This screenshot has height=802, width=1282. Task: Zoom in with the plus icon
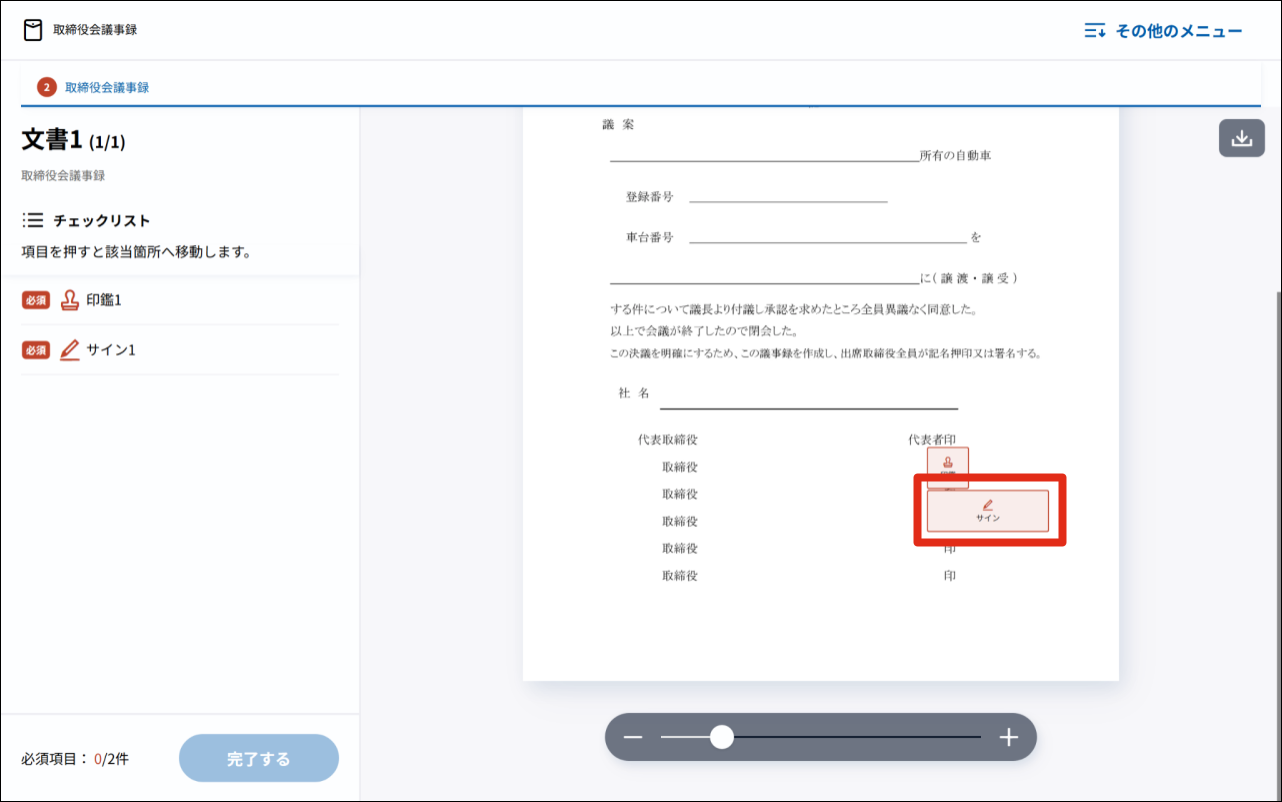[x=1008, y=738]
